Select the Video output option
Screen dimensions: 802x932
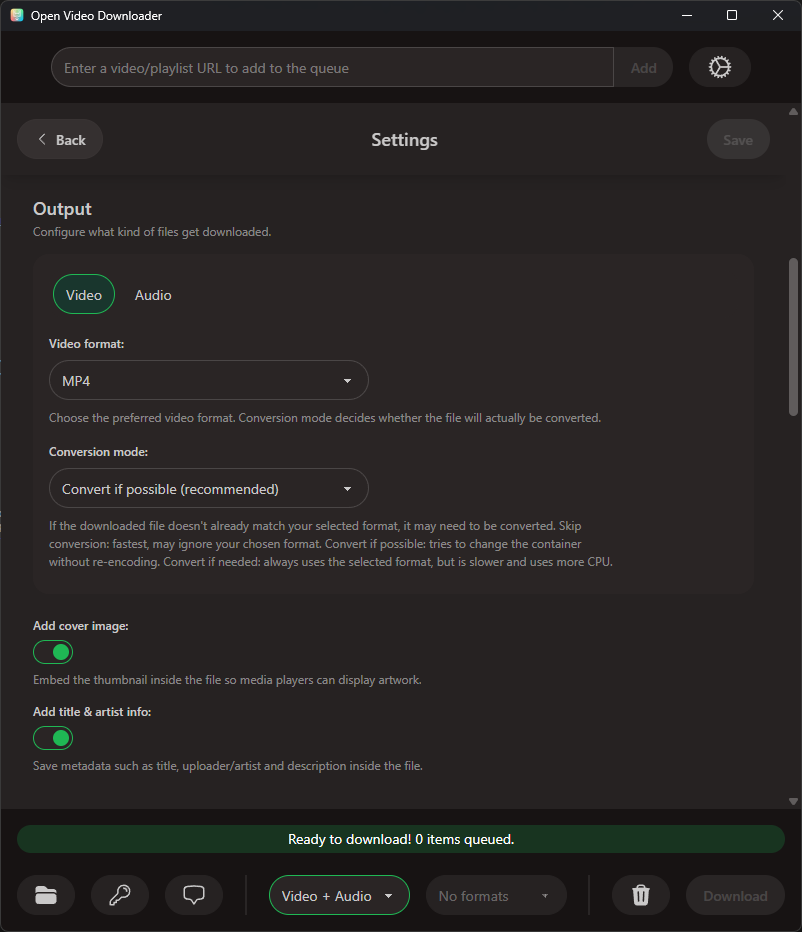[83, 294]
